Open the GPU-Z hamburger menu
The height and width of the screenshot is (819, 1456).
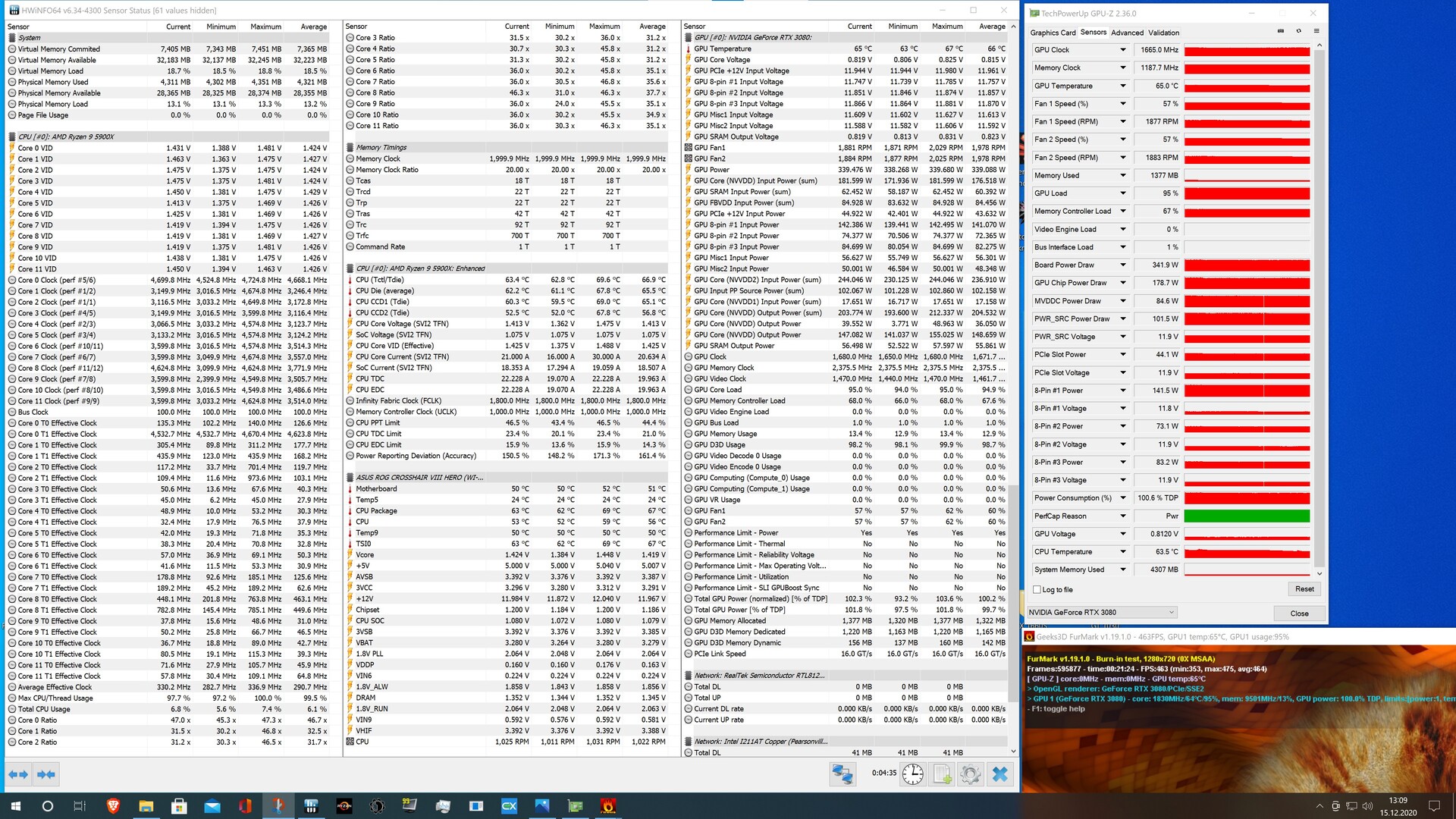click(1316, 31)
